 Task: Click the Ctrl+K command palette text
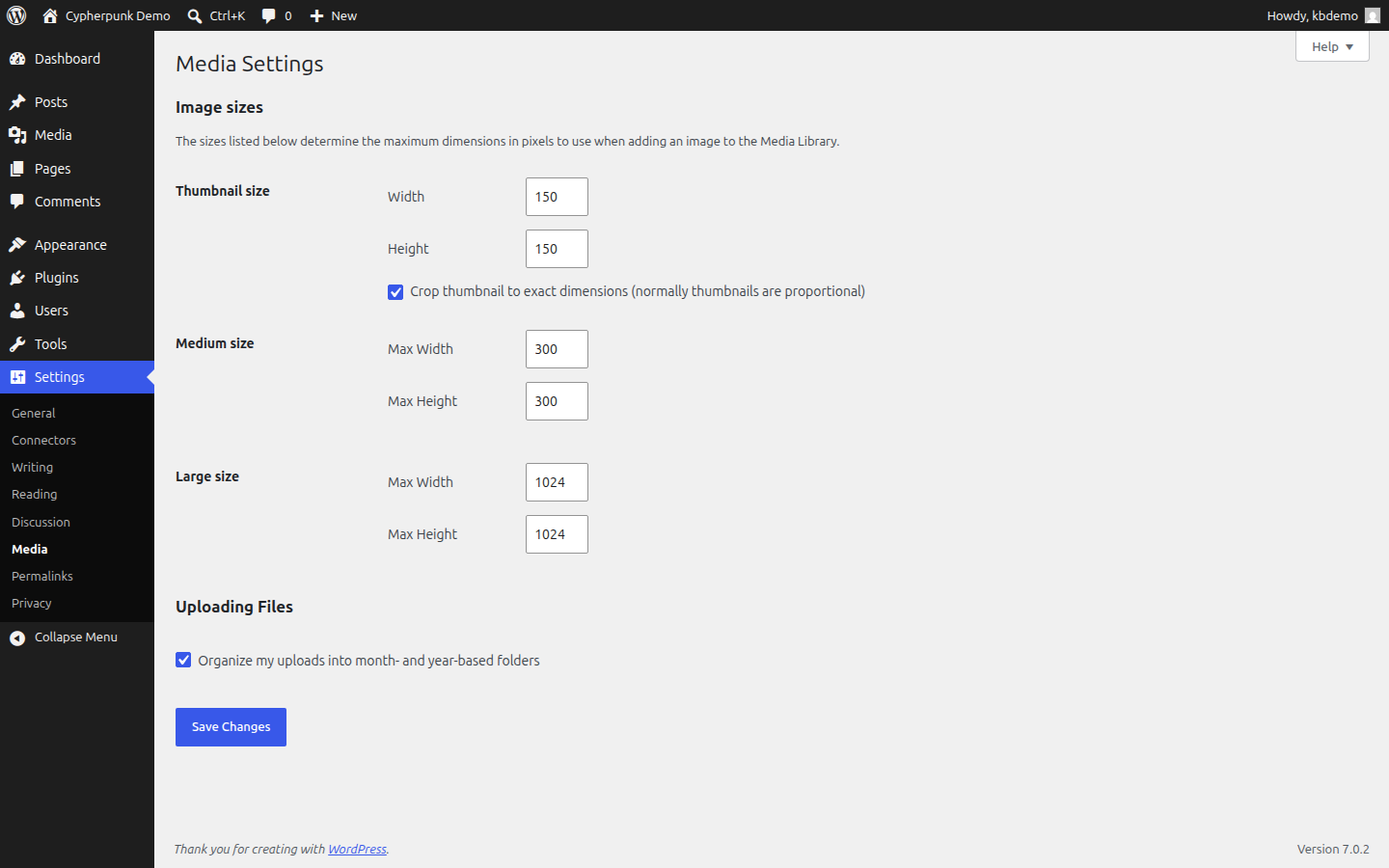pos(228,15)
